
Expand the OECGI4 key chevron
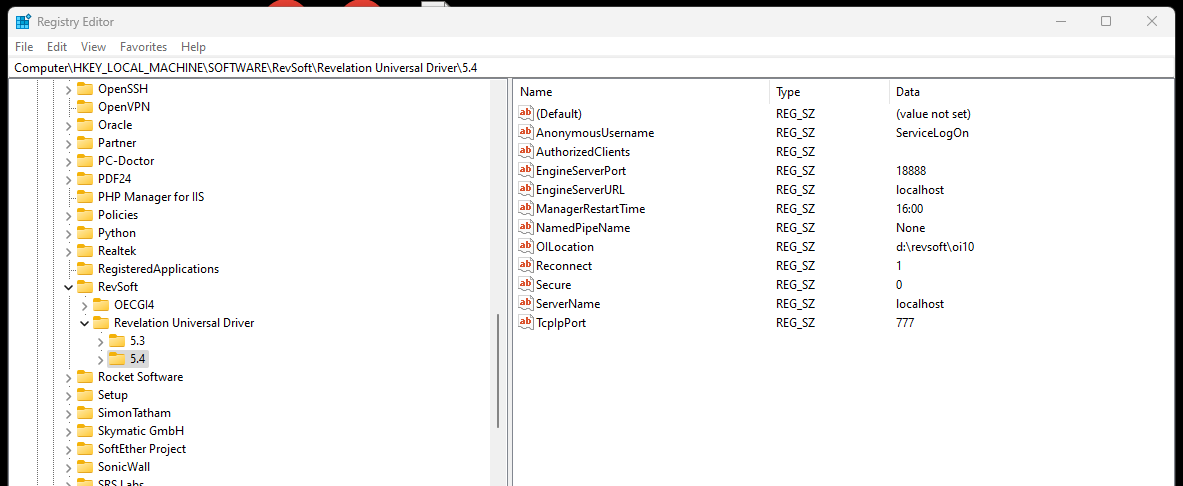pos(84,305)
